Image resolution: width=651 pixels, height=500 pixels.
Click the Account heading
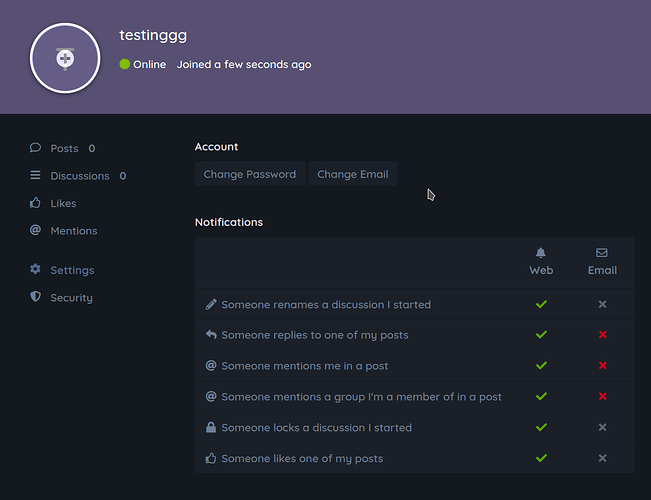pos(216,147)
